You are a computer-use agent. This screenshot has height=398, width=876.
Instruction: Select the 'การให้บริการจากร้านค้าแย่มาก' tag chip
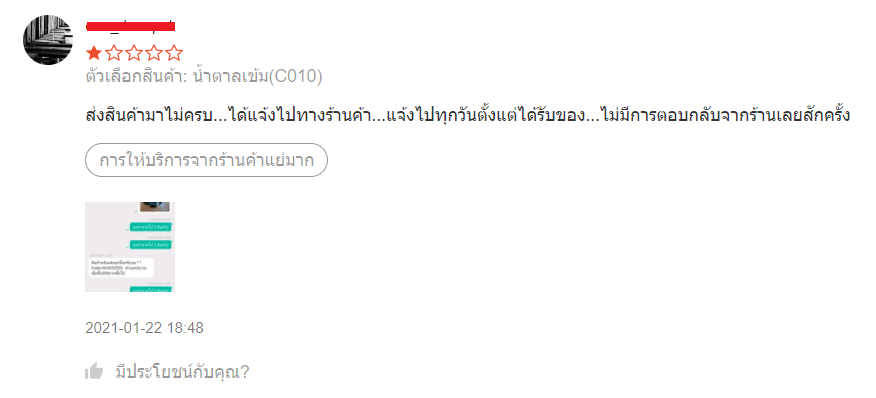(x=206, y=160)
